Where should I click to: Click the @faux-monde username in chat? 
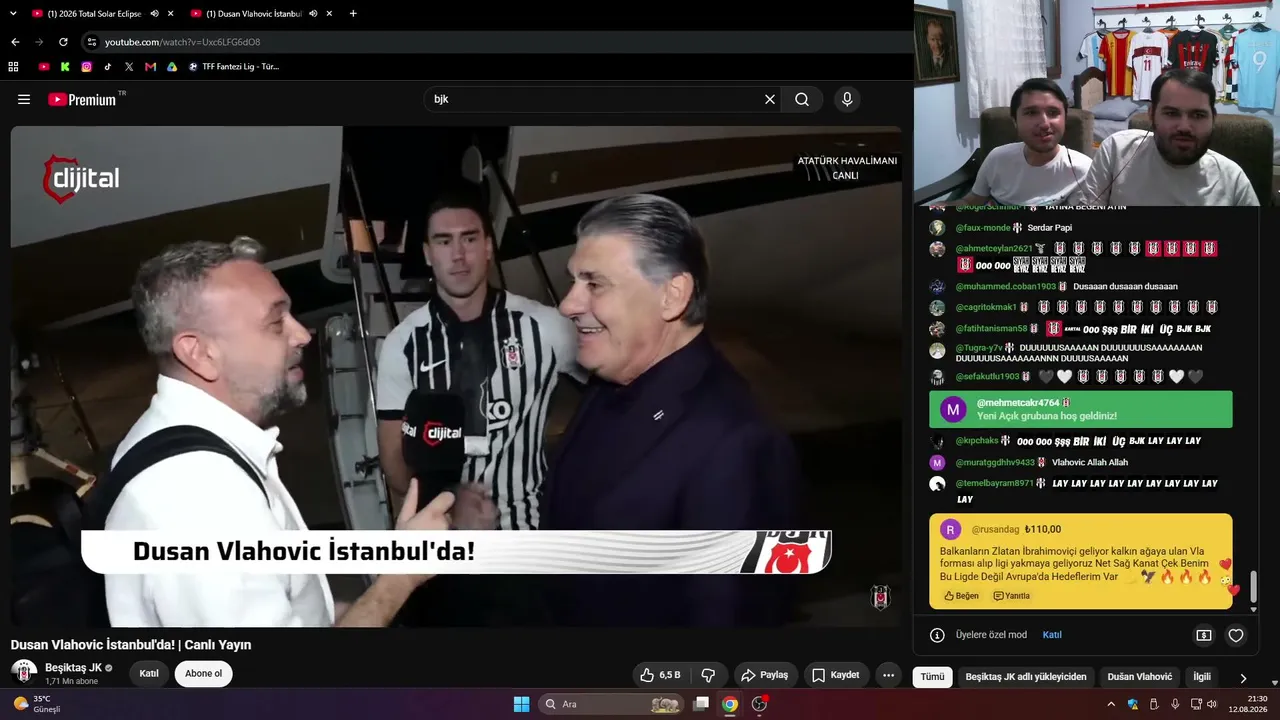pos(983,228)
